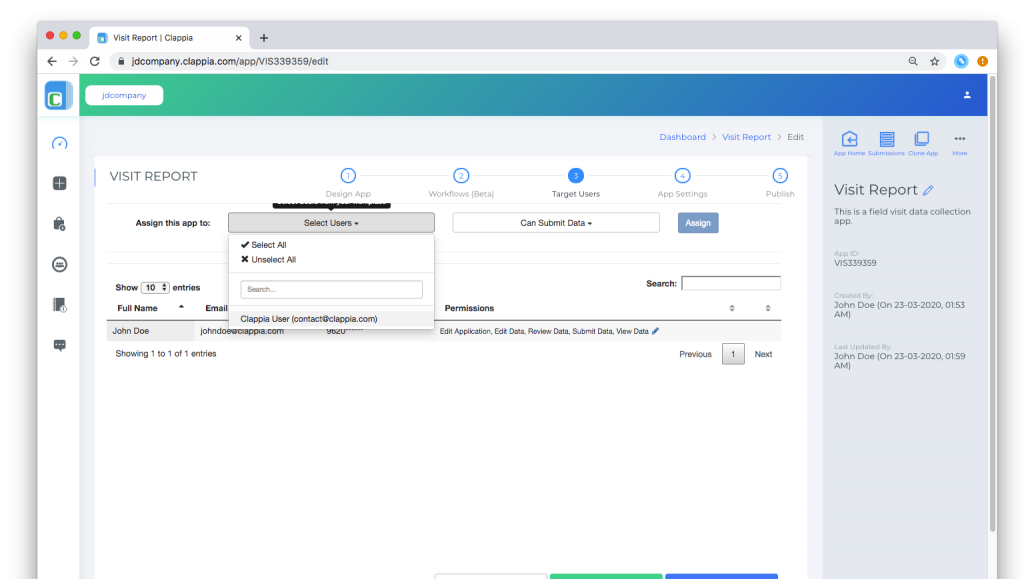
Task: Open the chat support sidebar icon
Action: click(59, 345)
